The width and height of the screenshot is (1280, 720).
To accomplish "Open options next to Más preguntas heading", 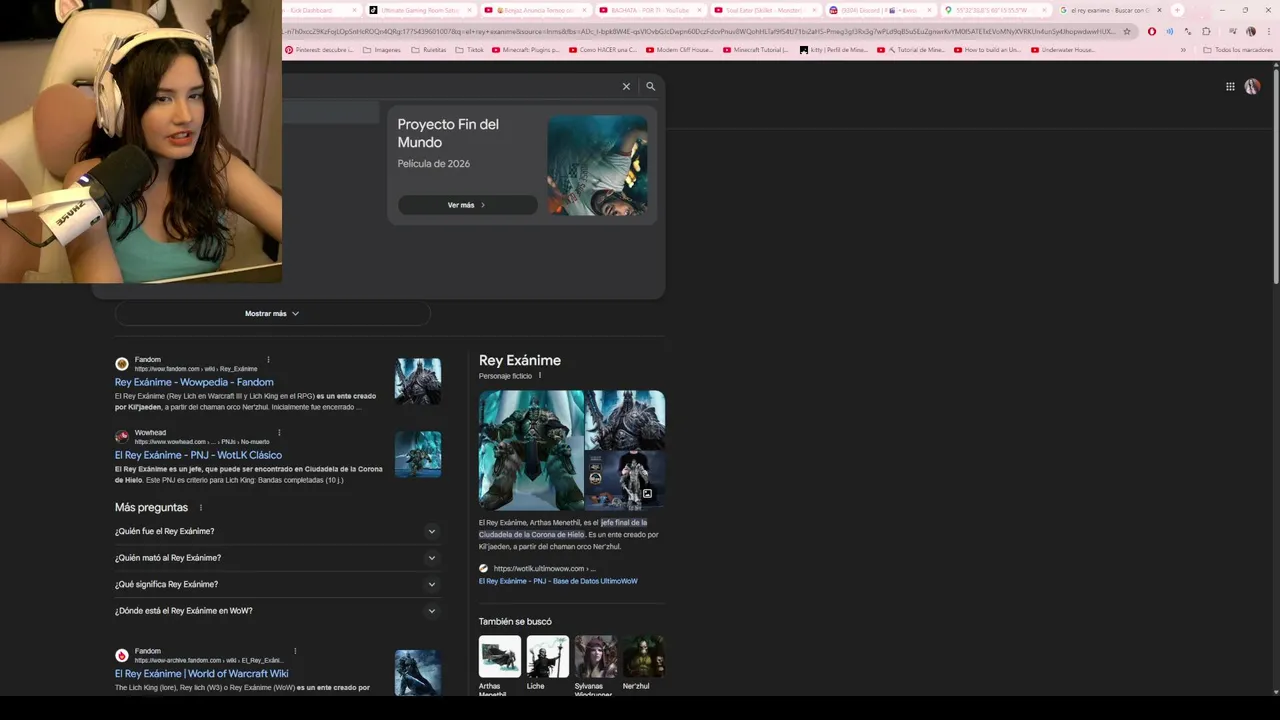I will 201,508.
